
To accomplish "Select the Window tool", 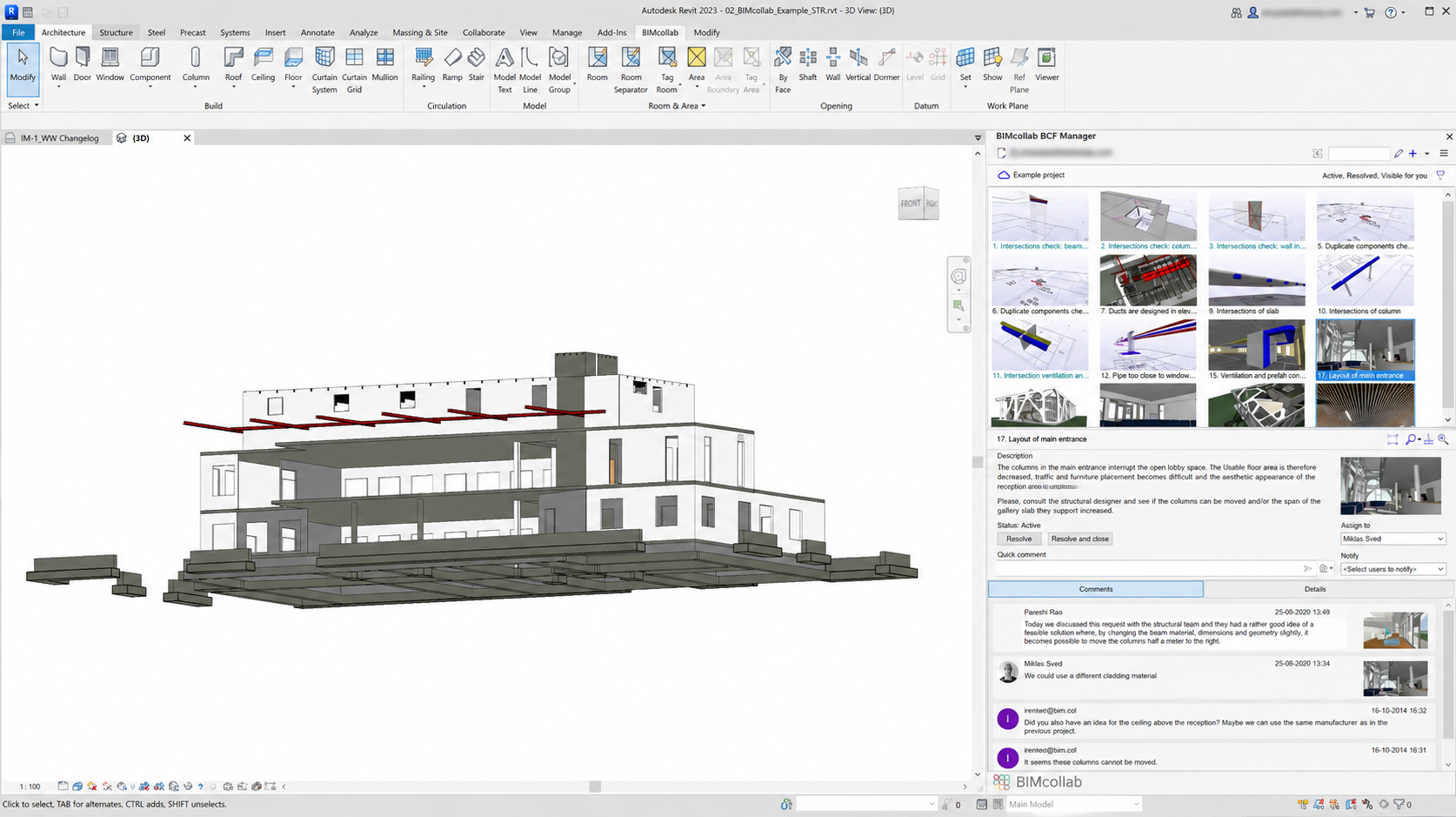I will (x=110, y=64).
